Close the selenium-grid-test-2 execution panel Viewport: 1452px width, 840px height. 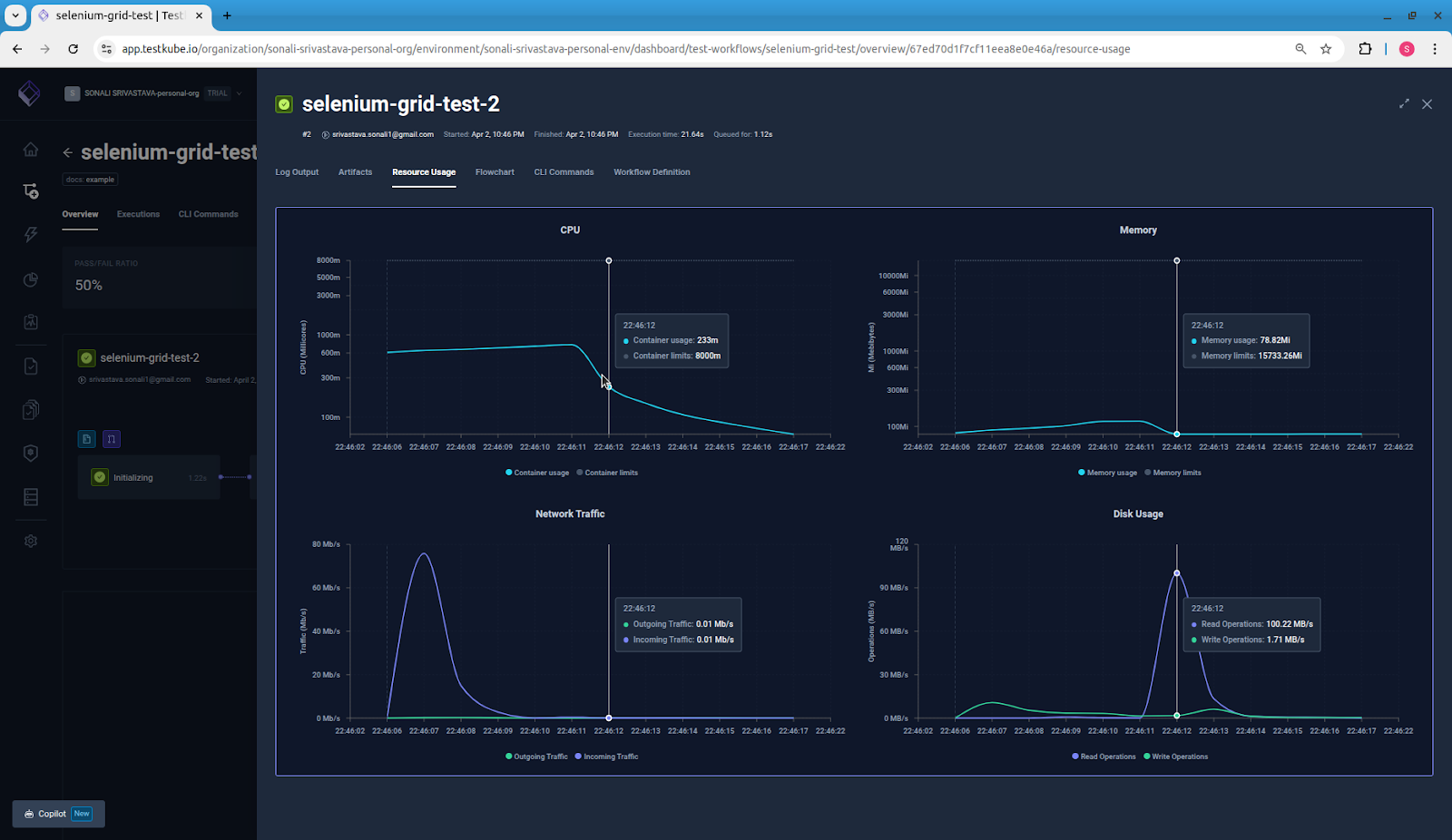coord(1427,103)
